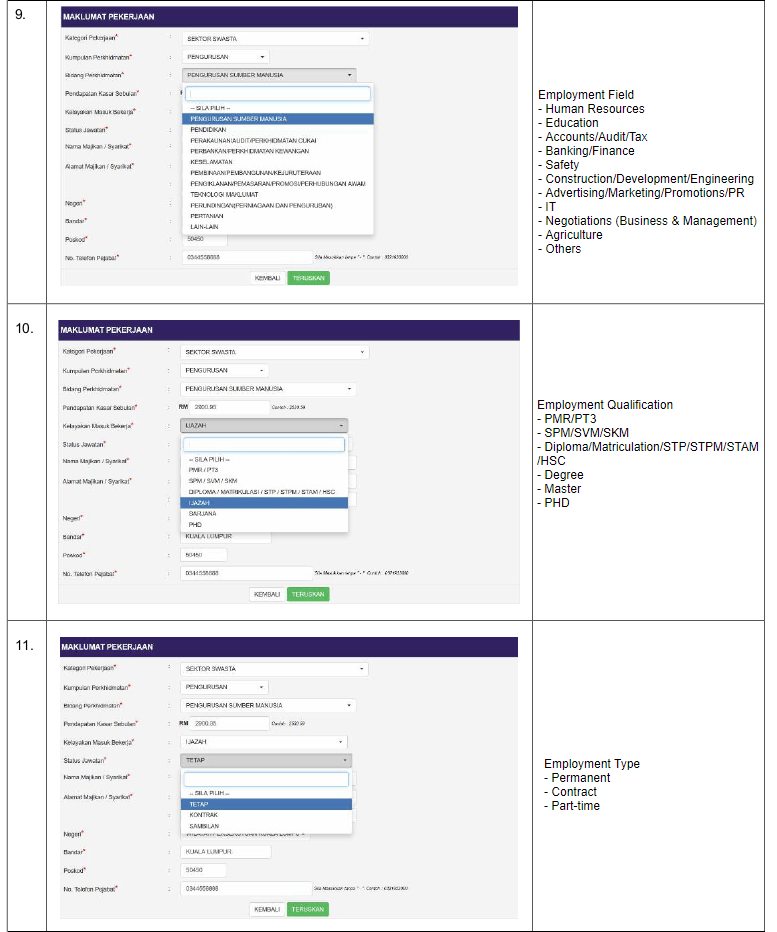Viewport: 777px width, 932px height.
Task: Pick the PERTANIAN option
Action: [x=207, y=215]
